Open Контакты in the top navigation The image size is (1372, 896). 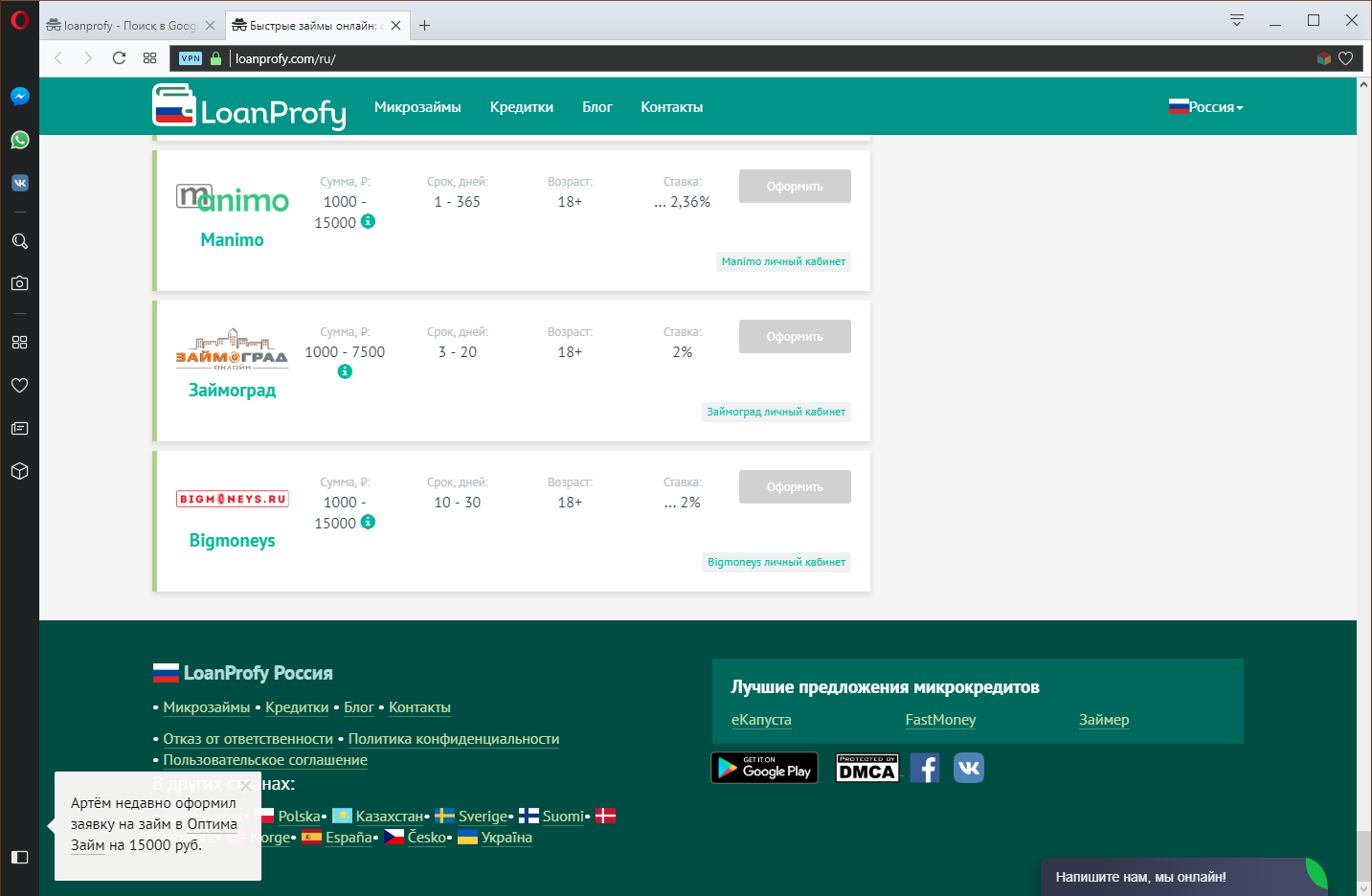click(x=672, y=107)
